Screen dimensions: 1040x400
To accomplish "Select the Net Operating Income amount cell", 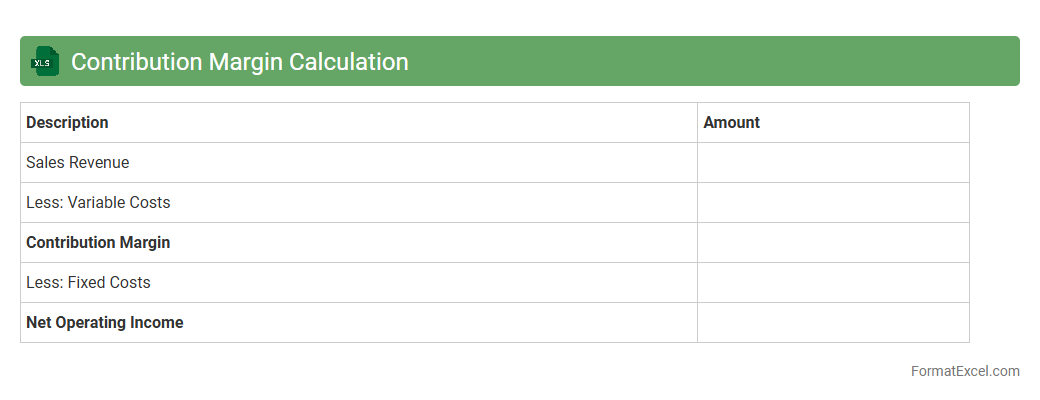I will 833,323.
